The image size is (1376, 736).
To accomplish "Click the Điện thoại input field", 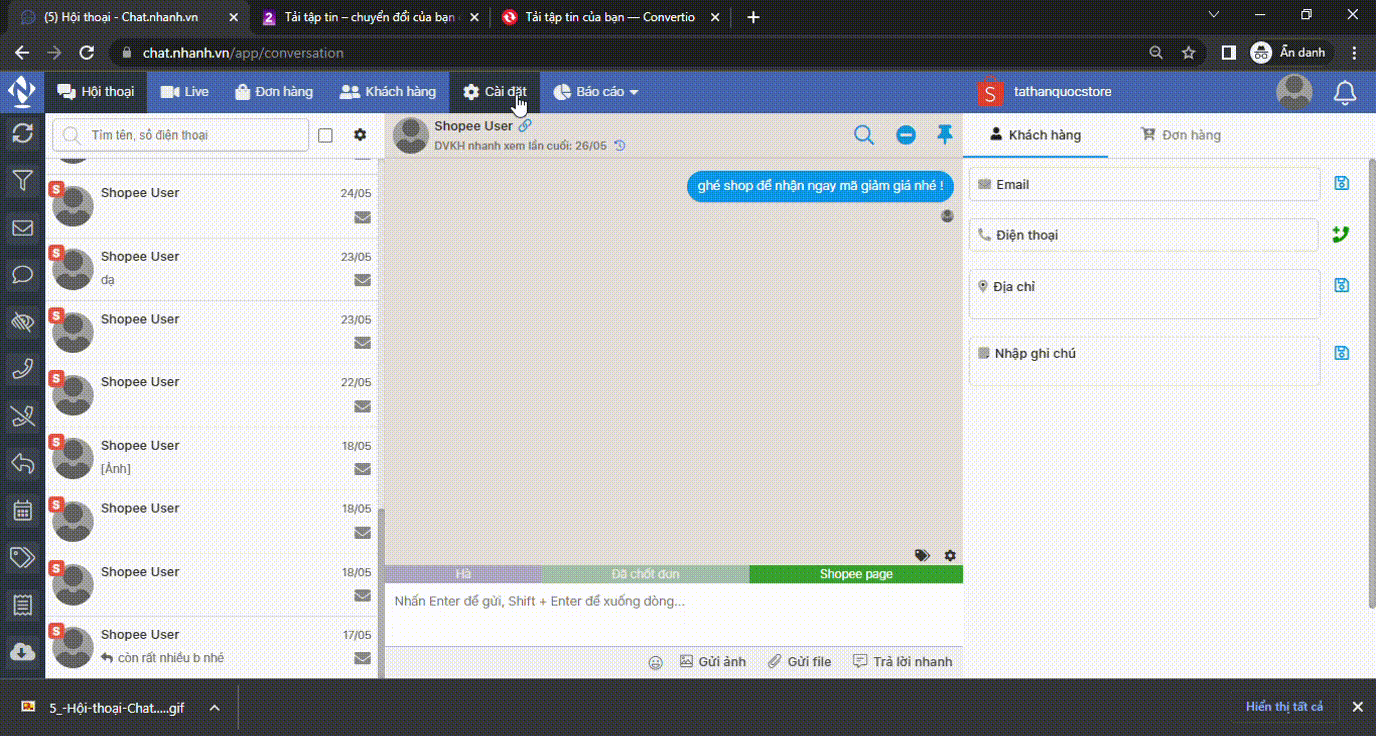I will (1145, 235).
